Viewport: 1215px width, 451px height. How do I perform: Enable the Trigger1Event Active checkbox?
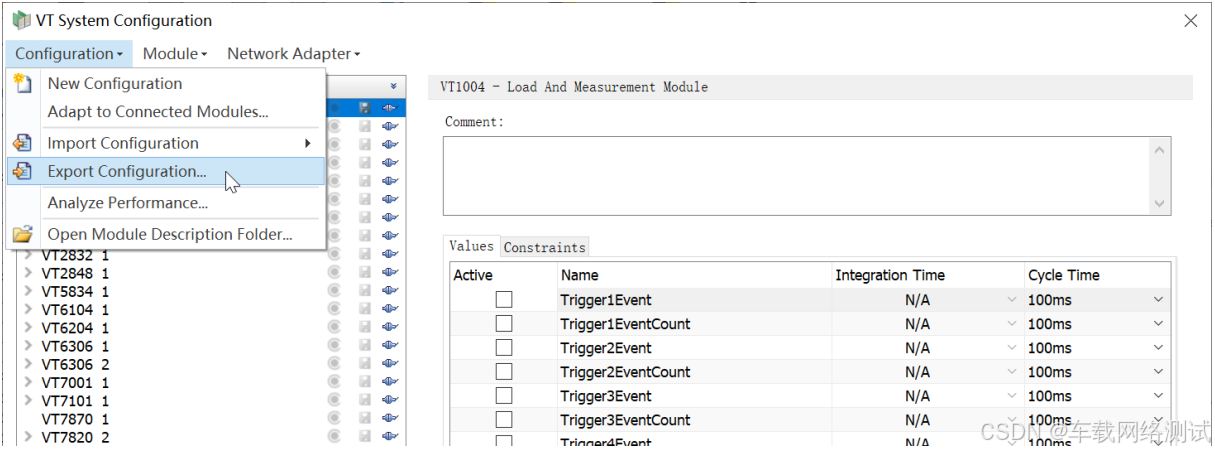(504, 299)
